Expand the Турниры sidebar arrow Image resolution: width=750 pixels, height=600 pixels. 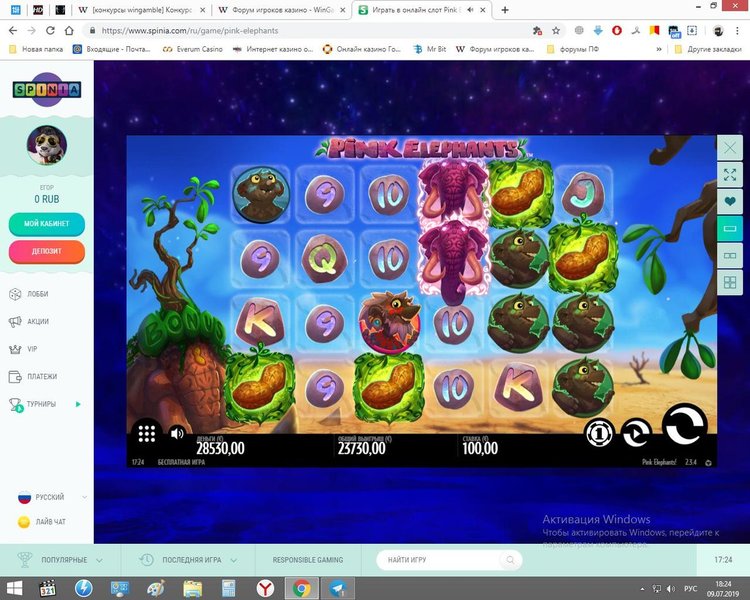pyautogui.click(x=78, y=404)
